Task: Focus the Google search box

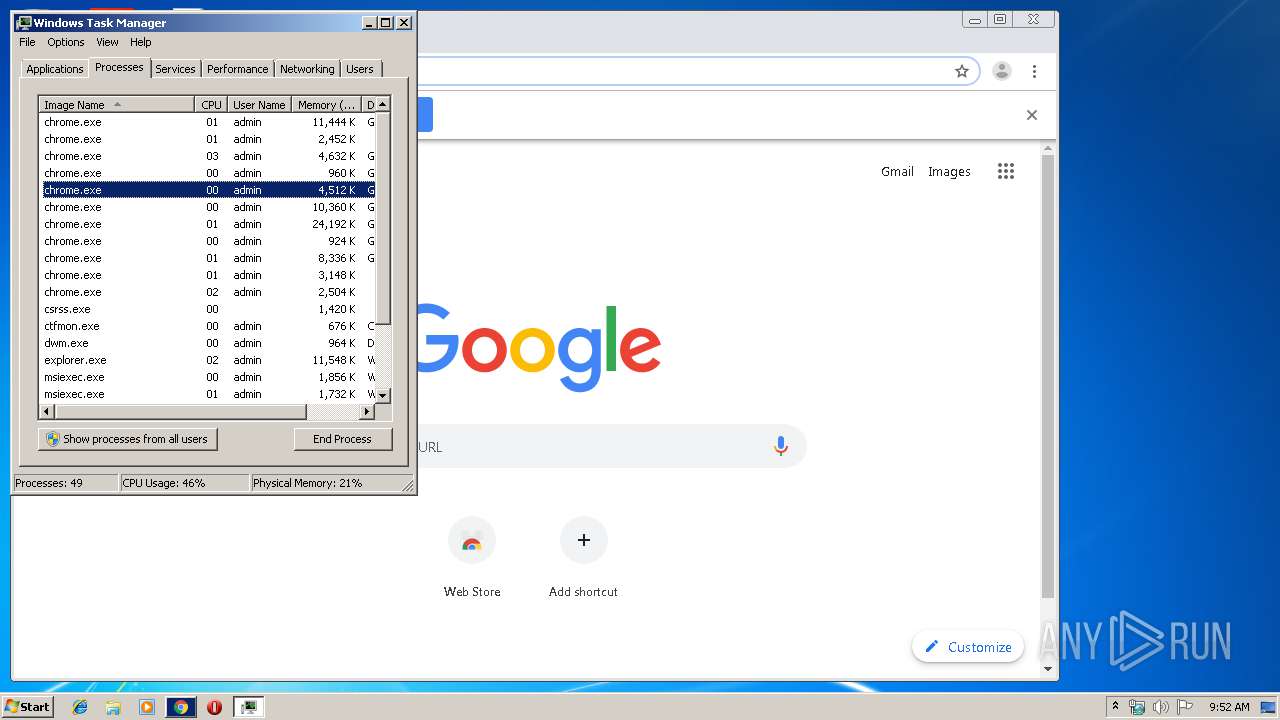Action: pos(610,447)
